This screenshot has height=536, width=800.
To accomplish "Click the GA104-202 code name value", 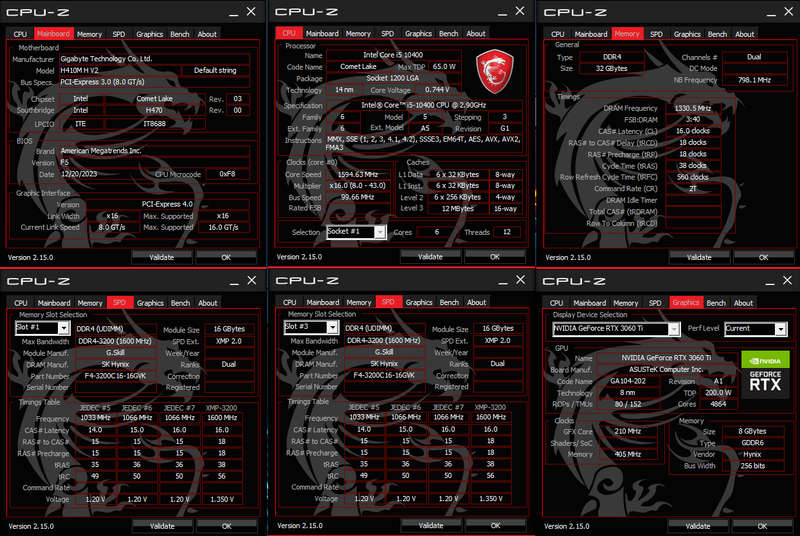I will [x=628, y=381].
